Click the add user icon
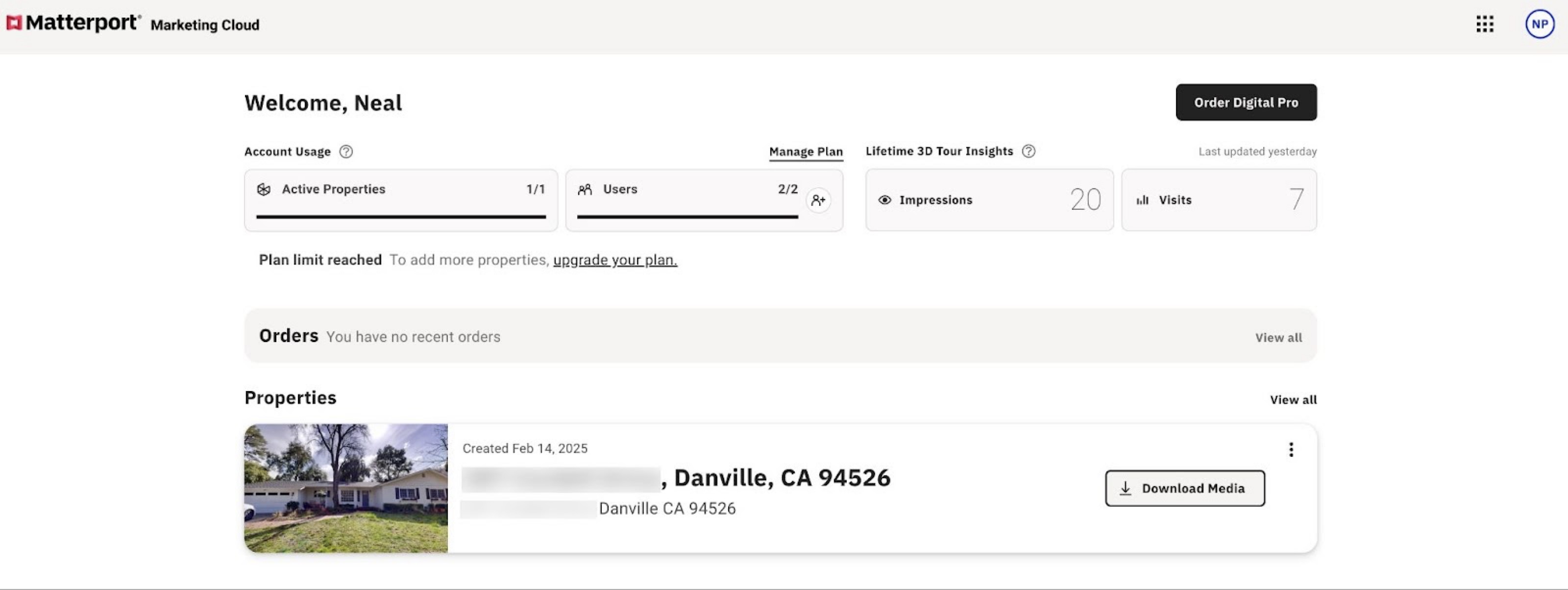 point(818,200)
